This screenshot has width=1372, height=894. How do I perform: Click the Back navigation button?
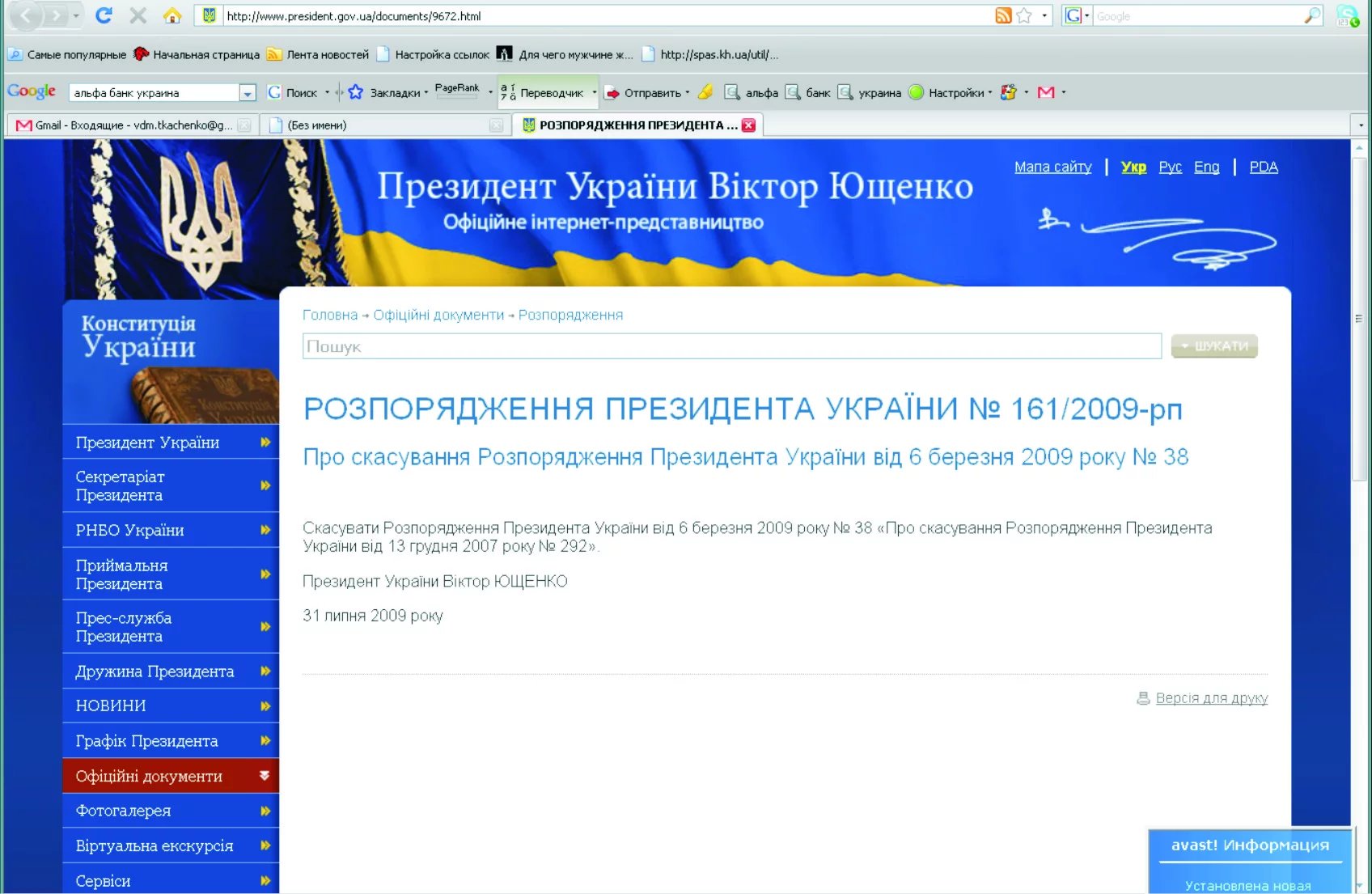point(27,15)
